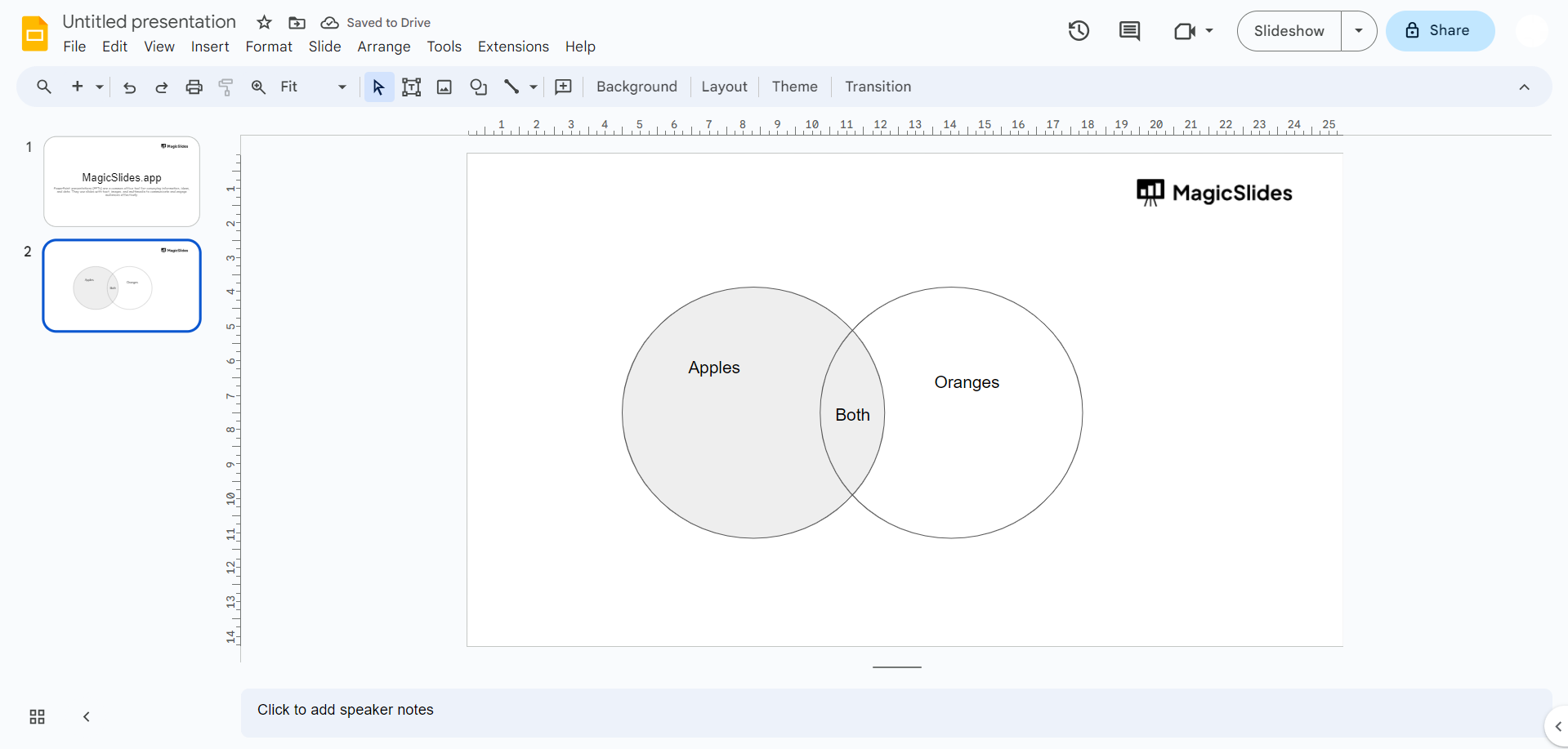Click the Background button

tap(637, 87)
